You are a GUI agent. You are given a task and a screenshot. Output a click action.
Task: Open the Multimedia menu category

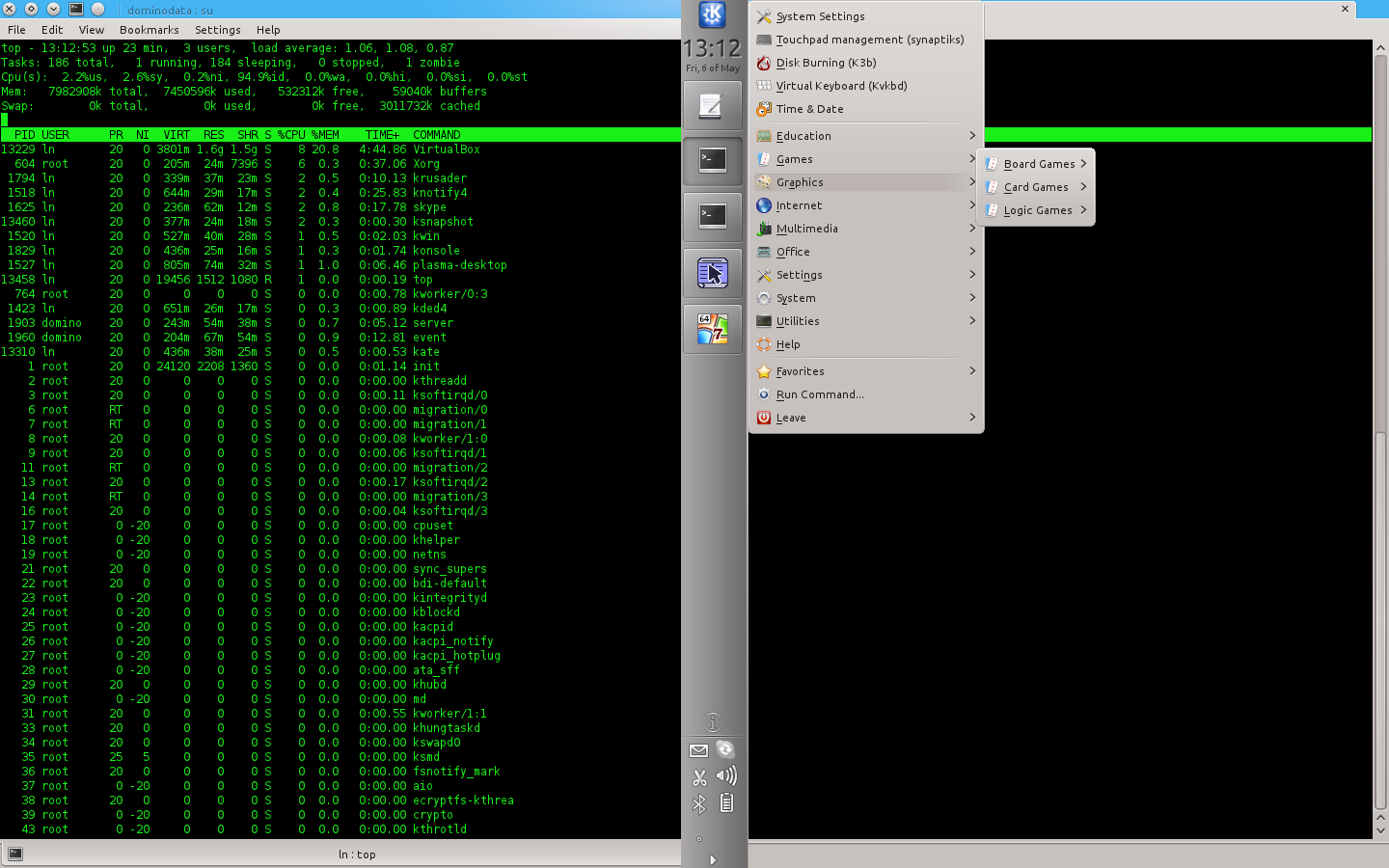806,229
